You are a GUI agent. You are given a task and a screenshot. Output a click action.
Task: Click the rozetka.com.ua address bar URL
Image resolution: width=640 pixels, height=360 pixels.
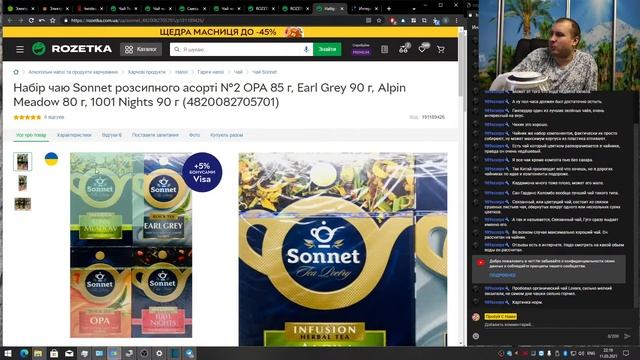click(x=138, y=20)
